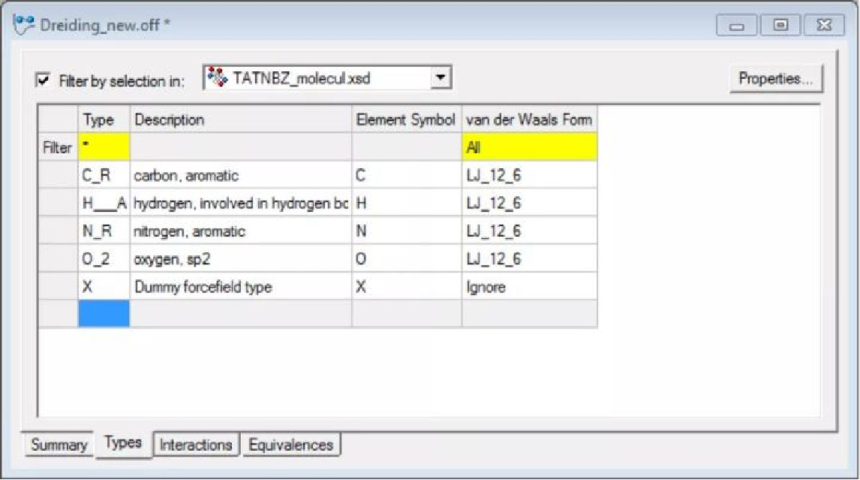Viewport: 860px width, 480px height.
Task: Switch to the Equivalences tab
Action: tap(291, 444)
